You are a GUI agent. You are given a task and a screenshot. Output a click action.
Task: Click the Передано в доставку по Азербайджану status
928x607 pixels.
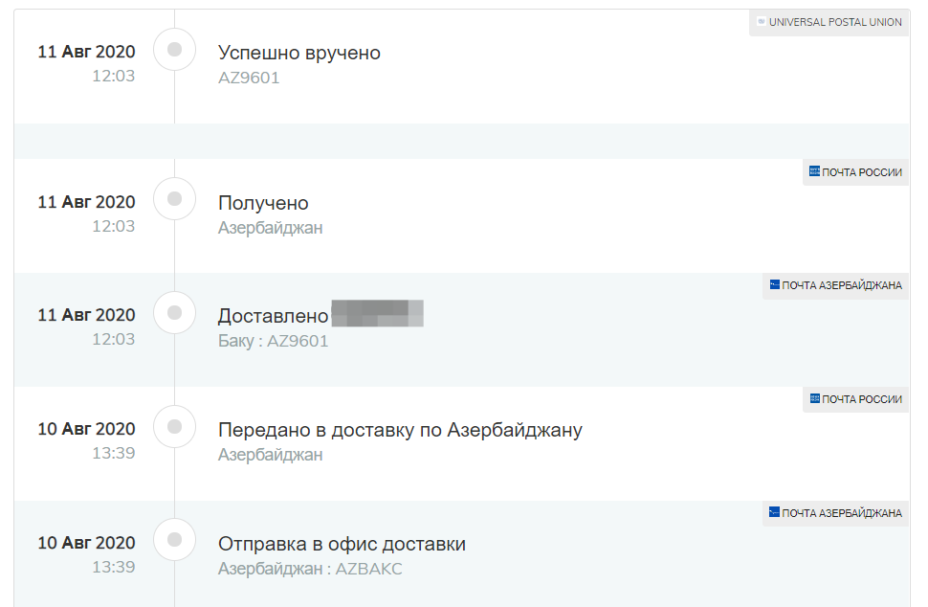400,430
